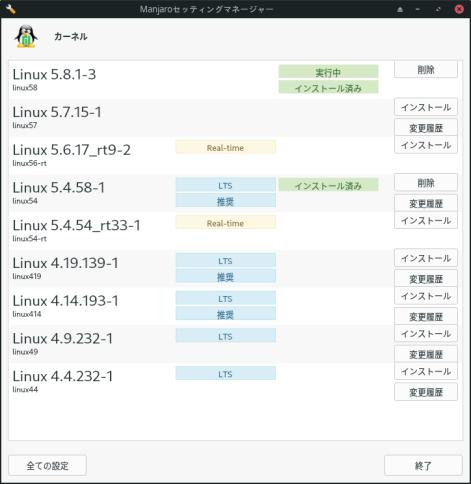The height and width of the screenshot is (484, 471).
Task: Click the カーネル page heading
Action: pyautogui.click(x=71, y=36)
